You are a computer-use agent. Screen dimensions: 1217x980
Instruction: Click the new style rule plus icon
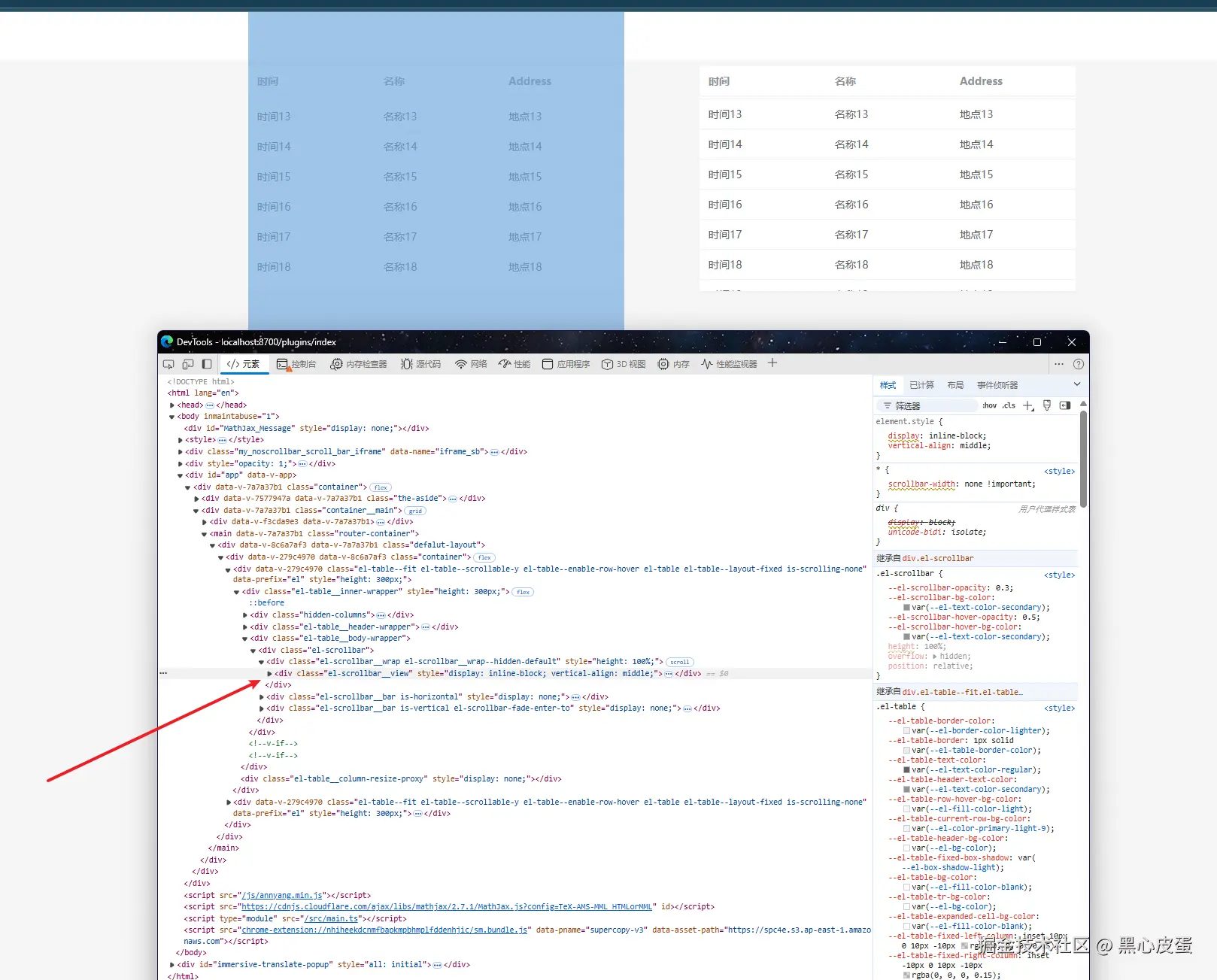pos(1028,406)
